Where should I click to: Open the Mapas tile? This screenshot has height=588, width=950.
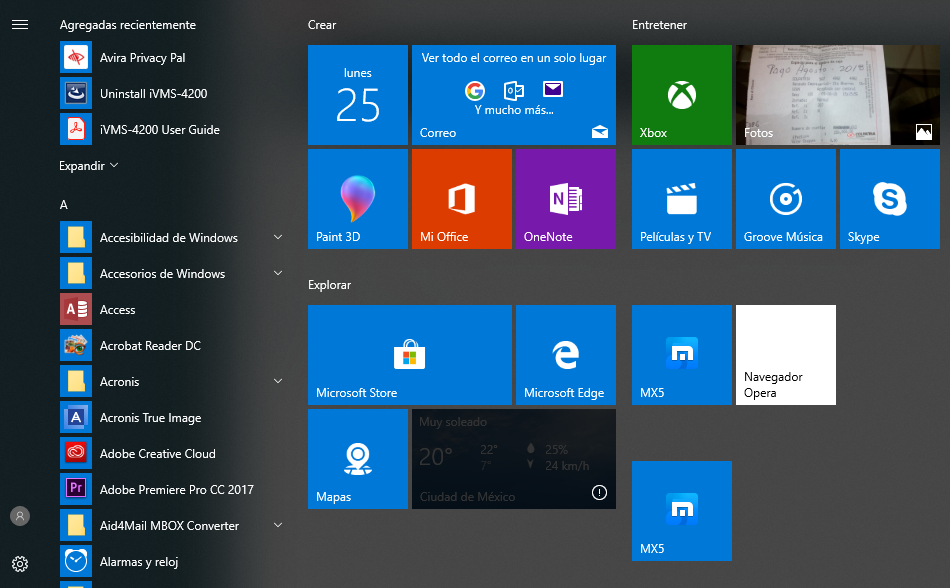(x=357, y=459)
